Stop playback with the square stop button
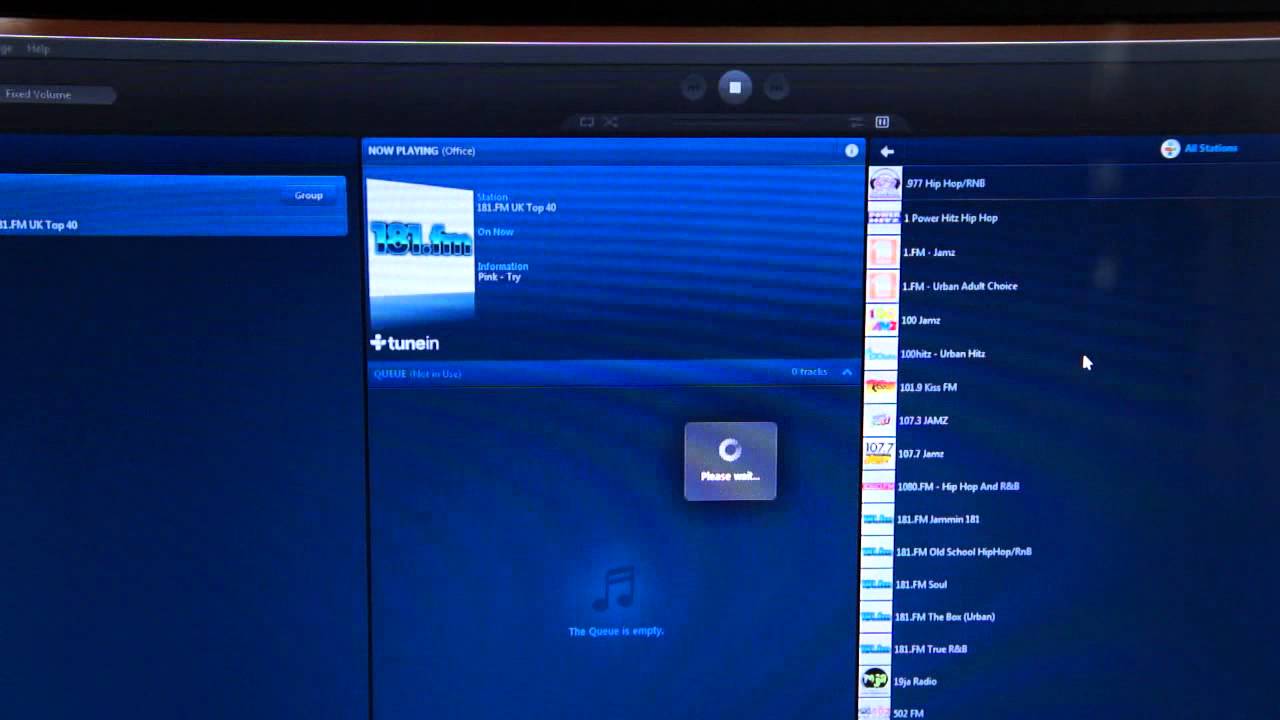Screen dimensions: 1280x720 735,87
